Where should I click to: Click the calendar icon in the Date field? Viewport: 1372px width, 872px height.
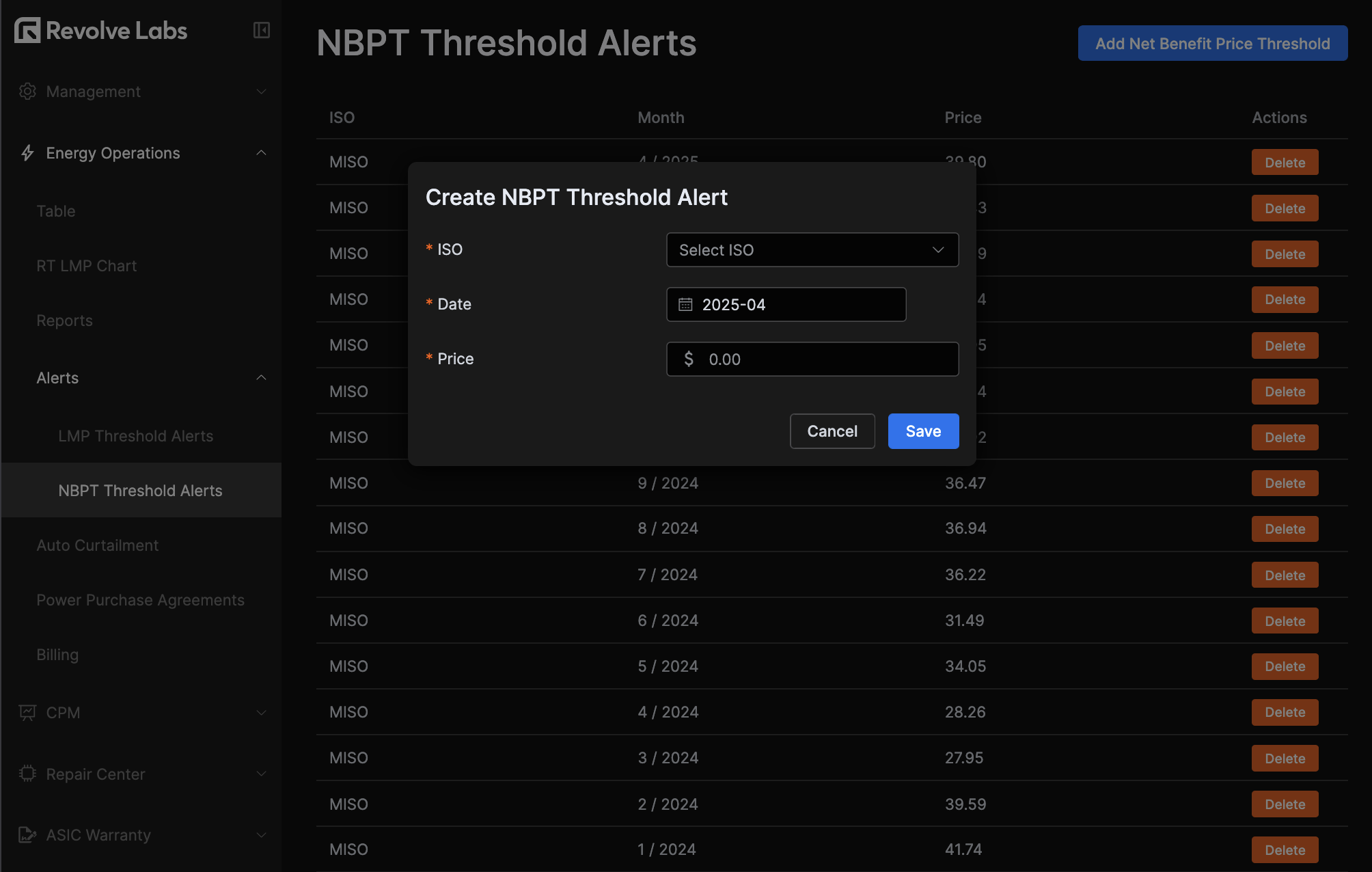click(687, 304)
